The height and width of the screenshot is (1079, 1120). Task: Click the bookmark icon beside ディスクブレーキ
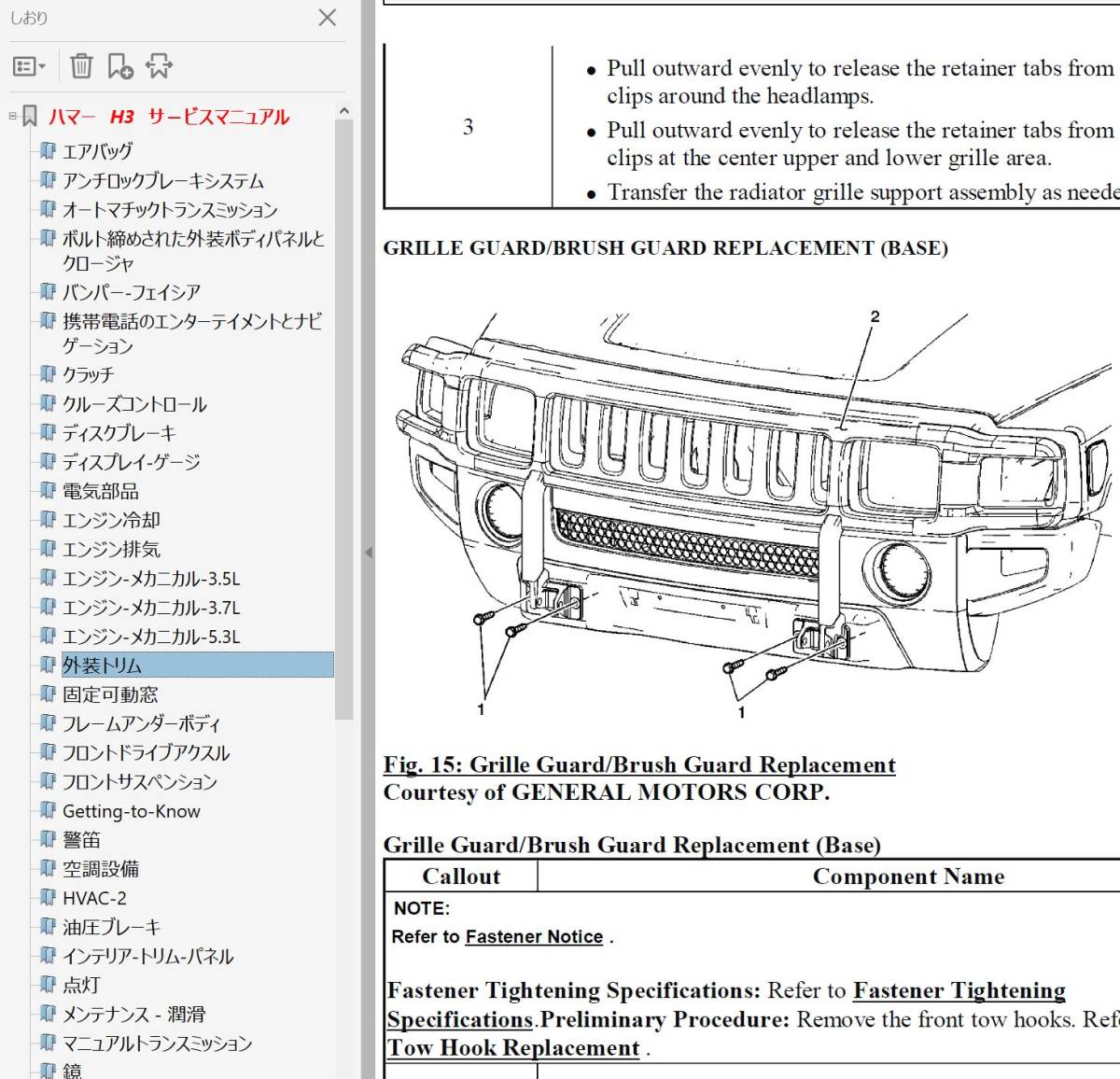click(x=48, y=433)
